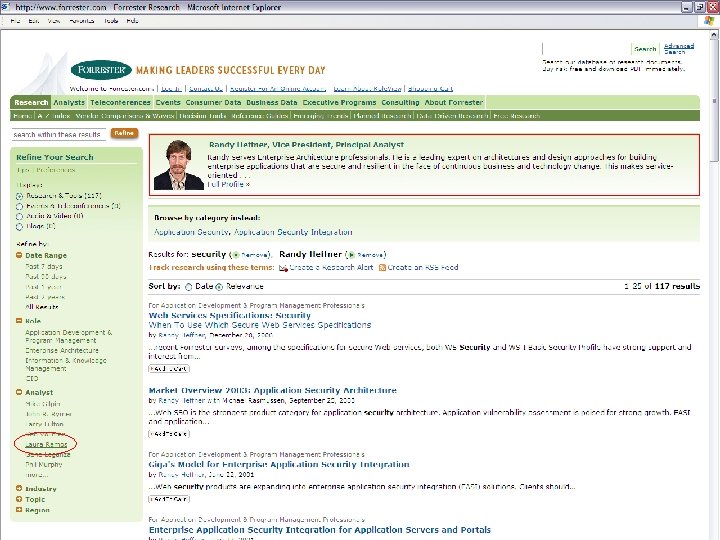Click the orange Refine button
Screen dimensions: 720x540
[124, 133]
